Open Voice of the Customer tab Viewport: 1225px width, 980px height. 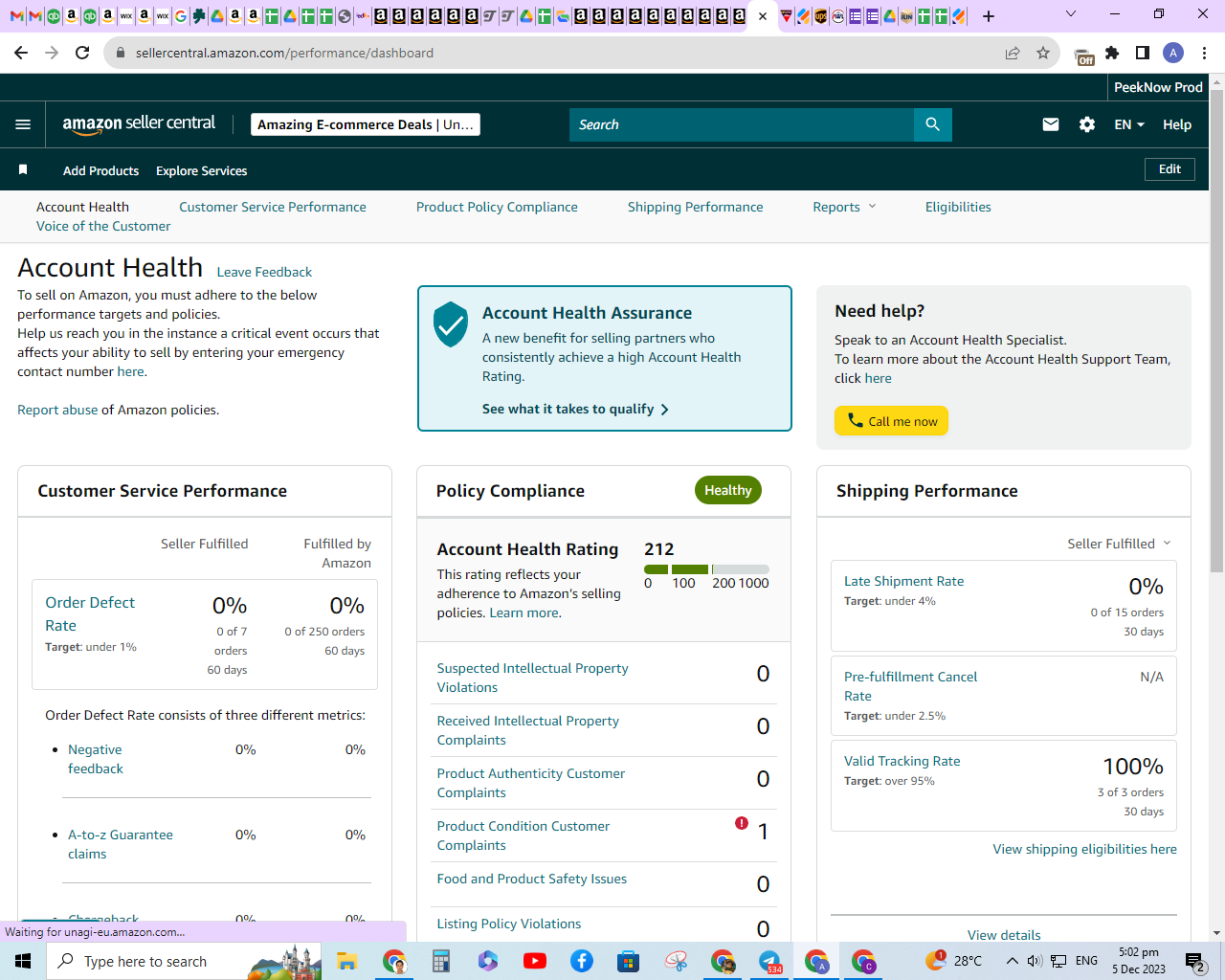pyautogui.click(x=103, y=226)
